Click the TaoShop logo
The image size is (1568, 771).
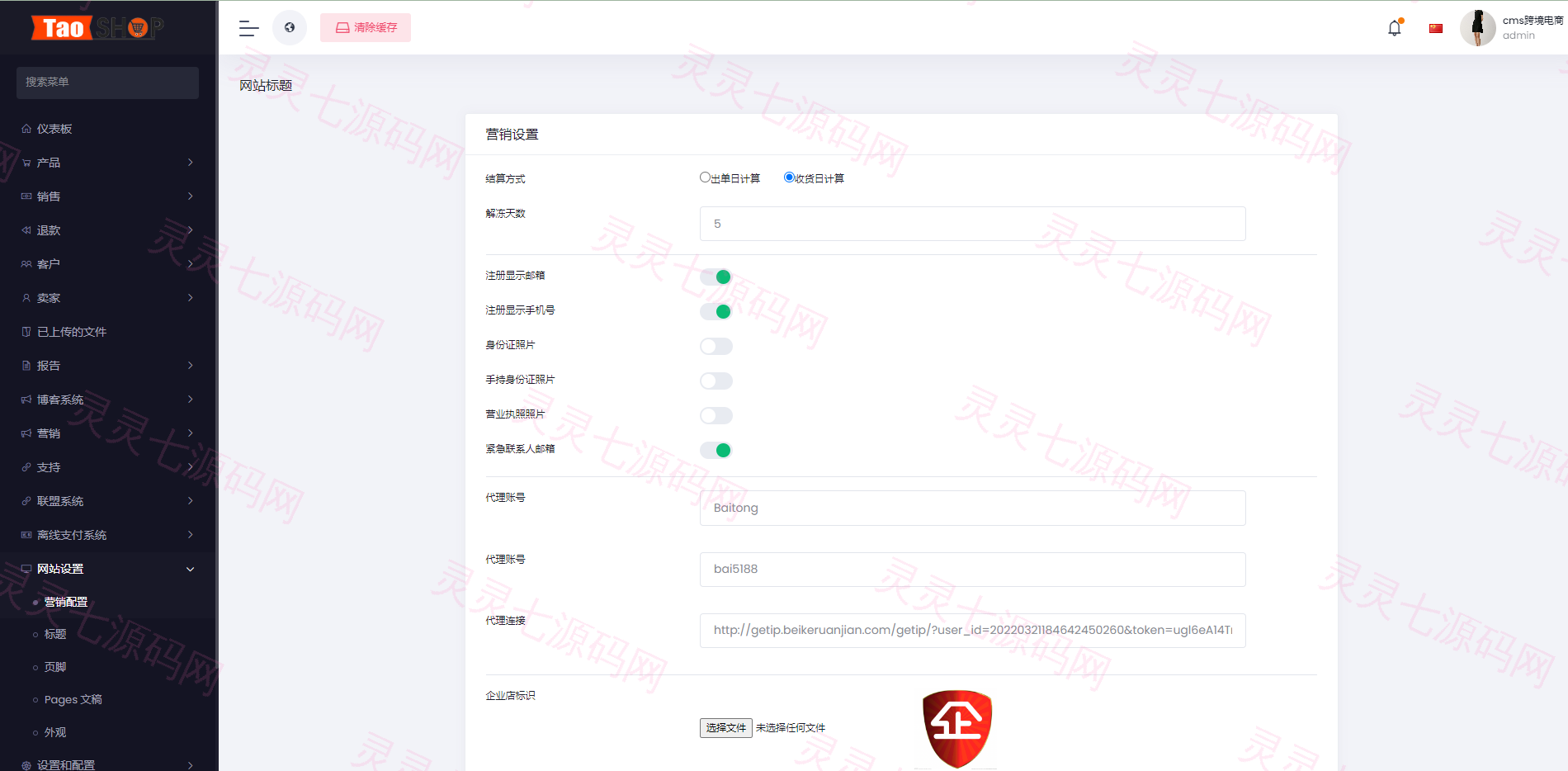point(97,28)
